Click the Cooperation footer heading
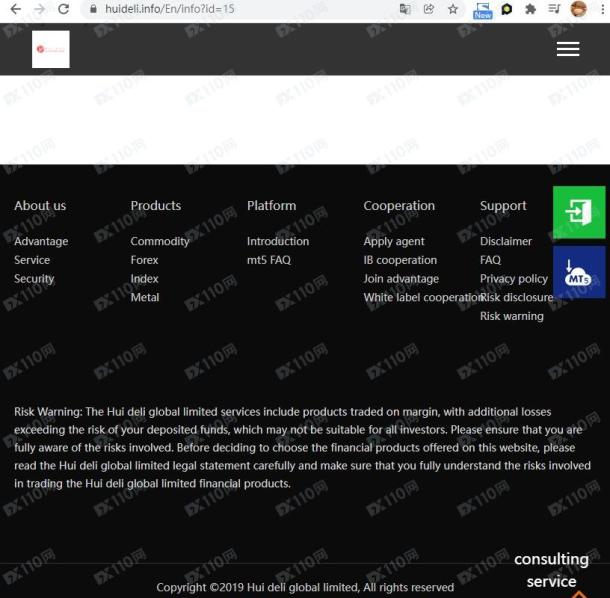This screenshot has width=610, height=598. coord(399,205)
